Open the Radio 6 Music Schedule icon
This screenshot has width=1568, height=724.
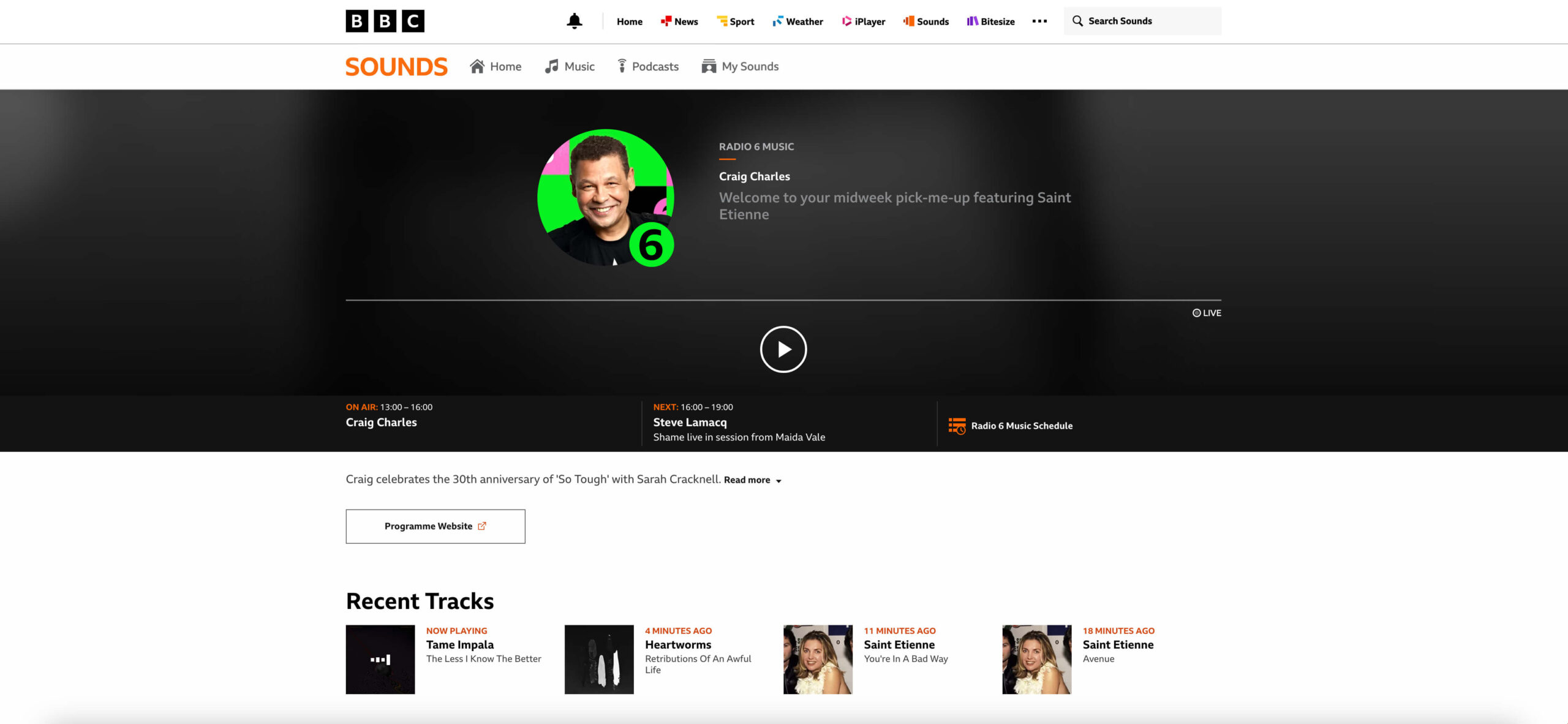(x=957, y=426)
